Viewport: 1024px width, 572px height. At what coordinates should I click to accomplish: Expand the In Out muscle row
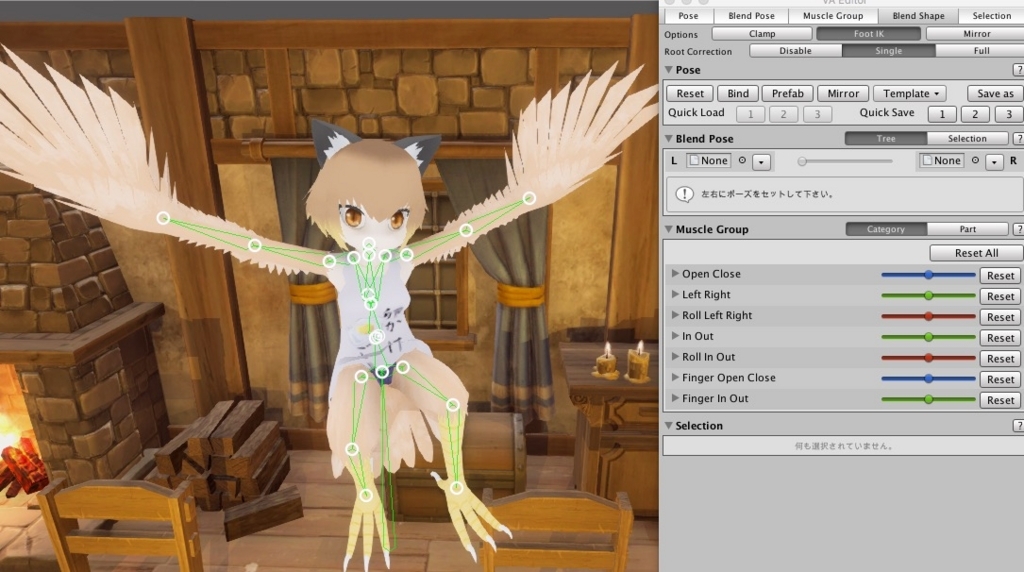pyautogui.click(x=675, y=336)
